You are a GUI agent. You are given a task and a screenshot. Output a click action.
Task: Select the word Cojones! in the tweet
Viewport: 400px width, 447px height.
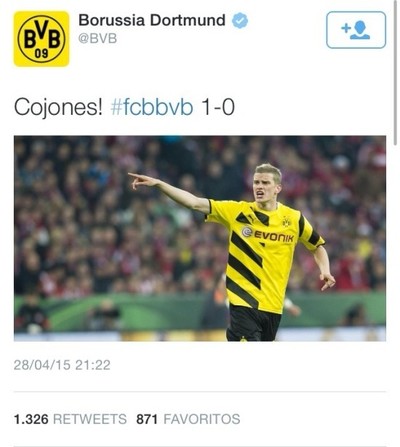click(x=58, y=108)
